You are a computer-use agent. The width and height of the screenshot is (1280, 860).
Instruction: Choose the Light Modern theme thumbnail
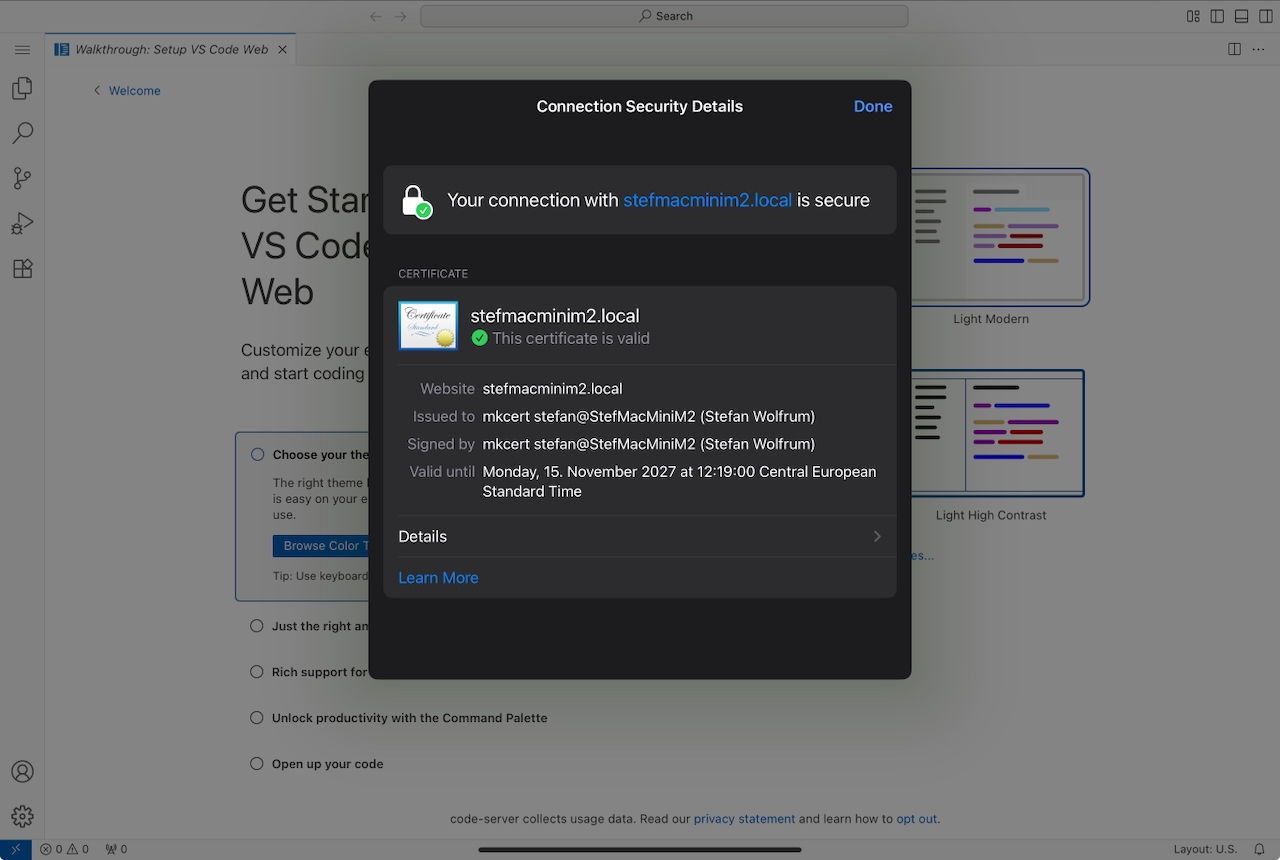(999, 237)
